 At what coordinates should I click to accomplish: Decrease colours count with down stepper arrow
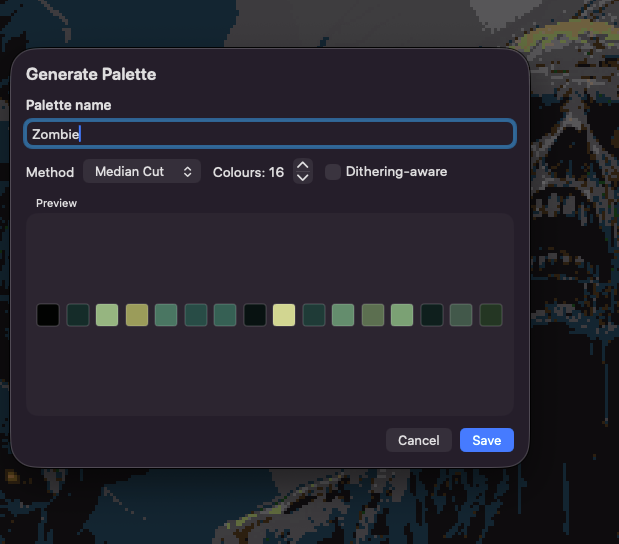pyautogui.click(x=303, y=178)
